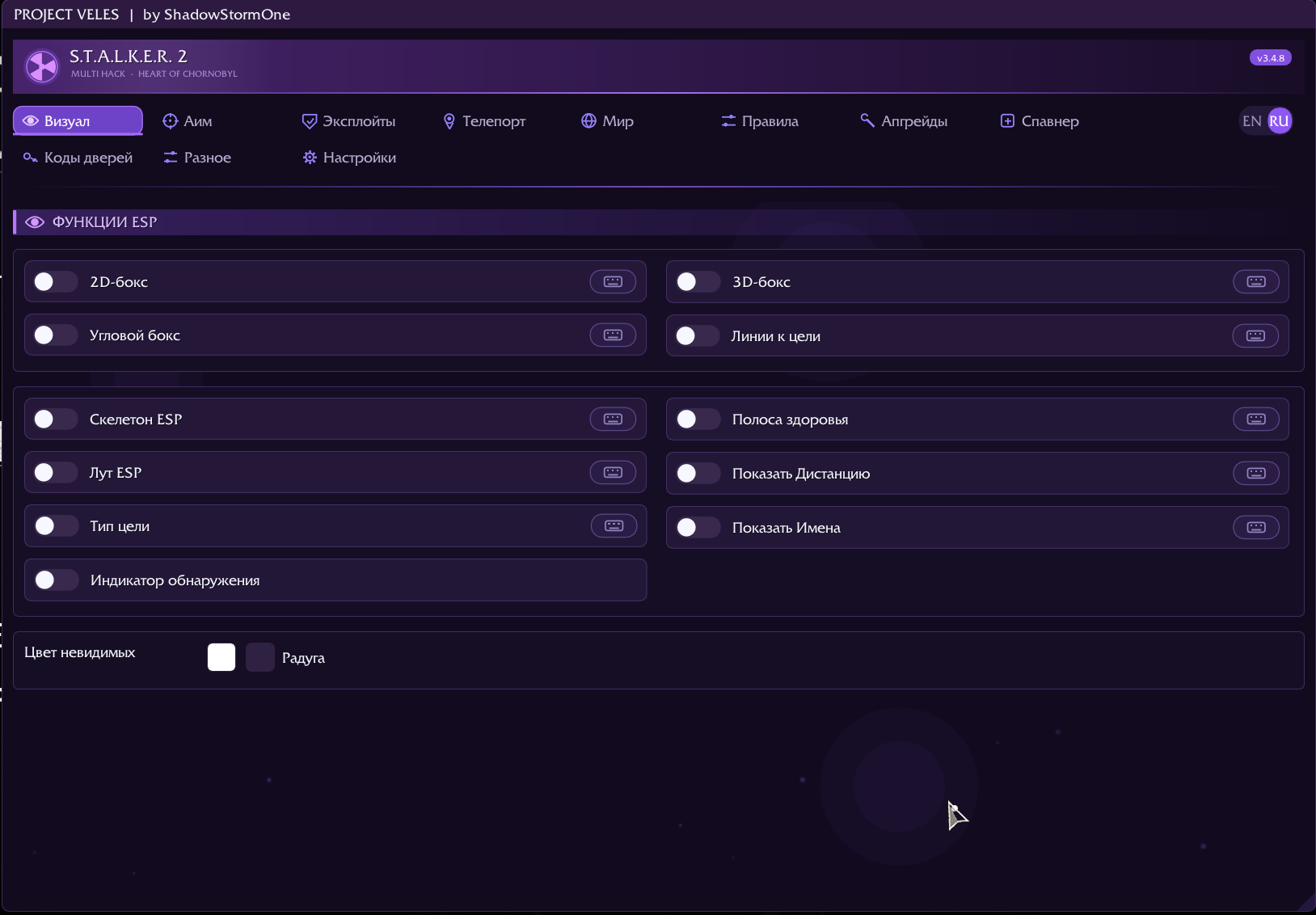
Task: Open the Настройки tab
Action: click(x=349, y=157)
